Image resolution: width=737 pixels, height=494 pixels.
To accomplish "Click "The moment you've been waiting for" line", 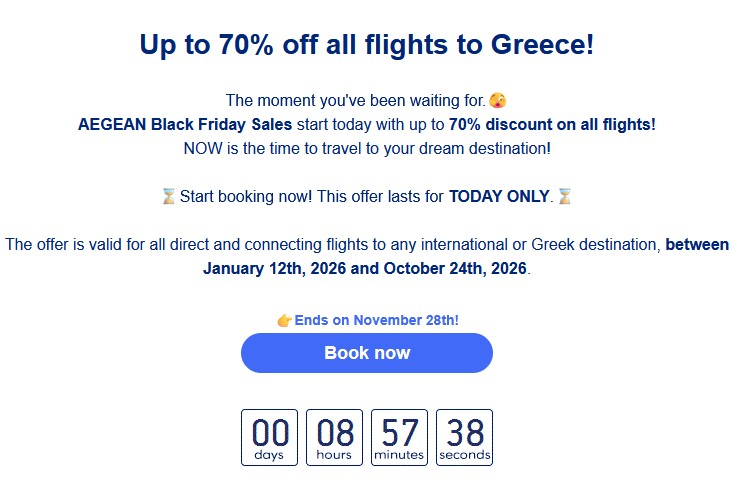I will (355, 101).
